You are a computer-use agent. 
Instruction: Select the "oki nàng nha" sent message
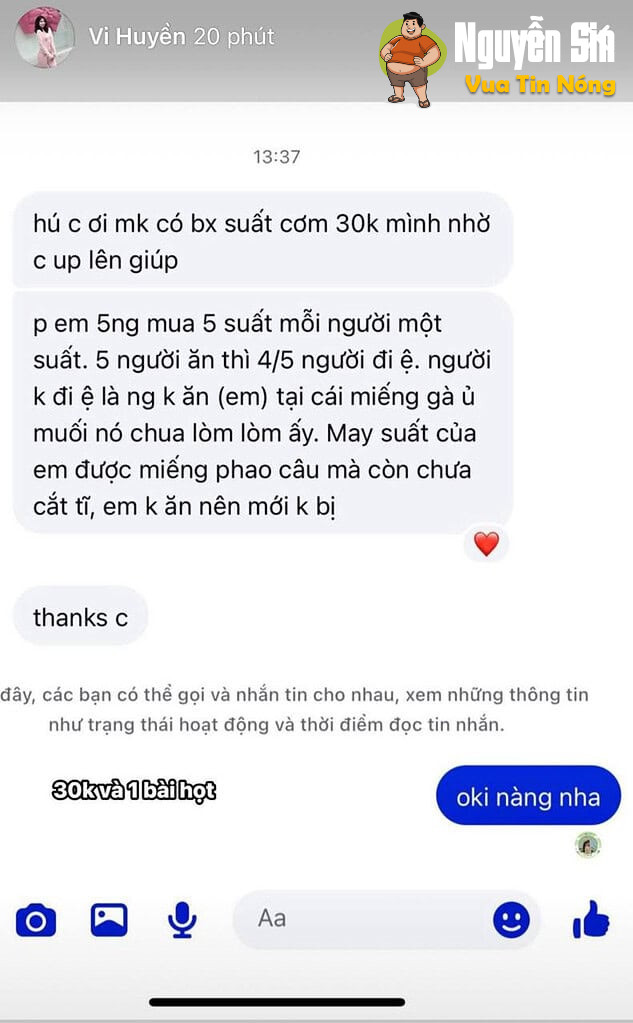(x=529, y=796)
